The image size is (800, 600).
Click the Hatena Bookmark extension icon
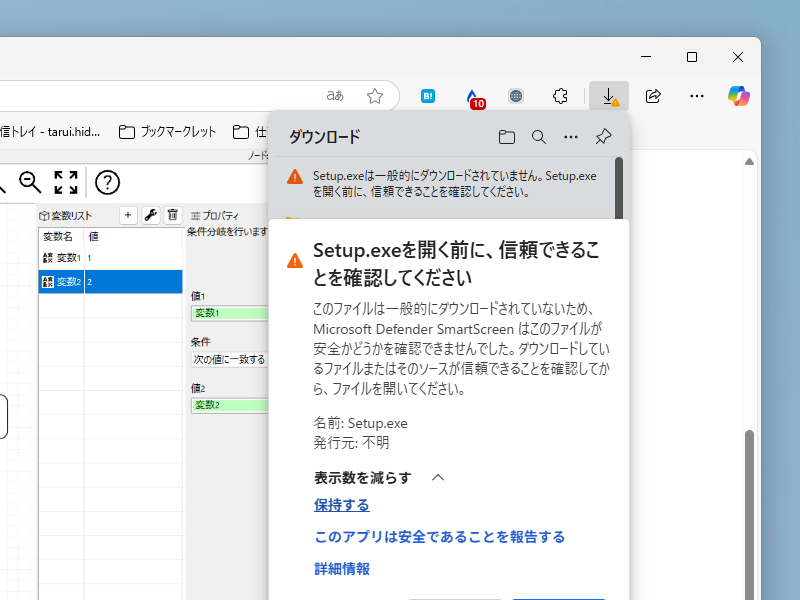427,96
